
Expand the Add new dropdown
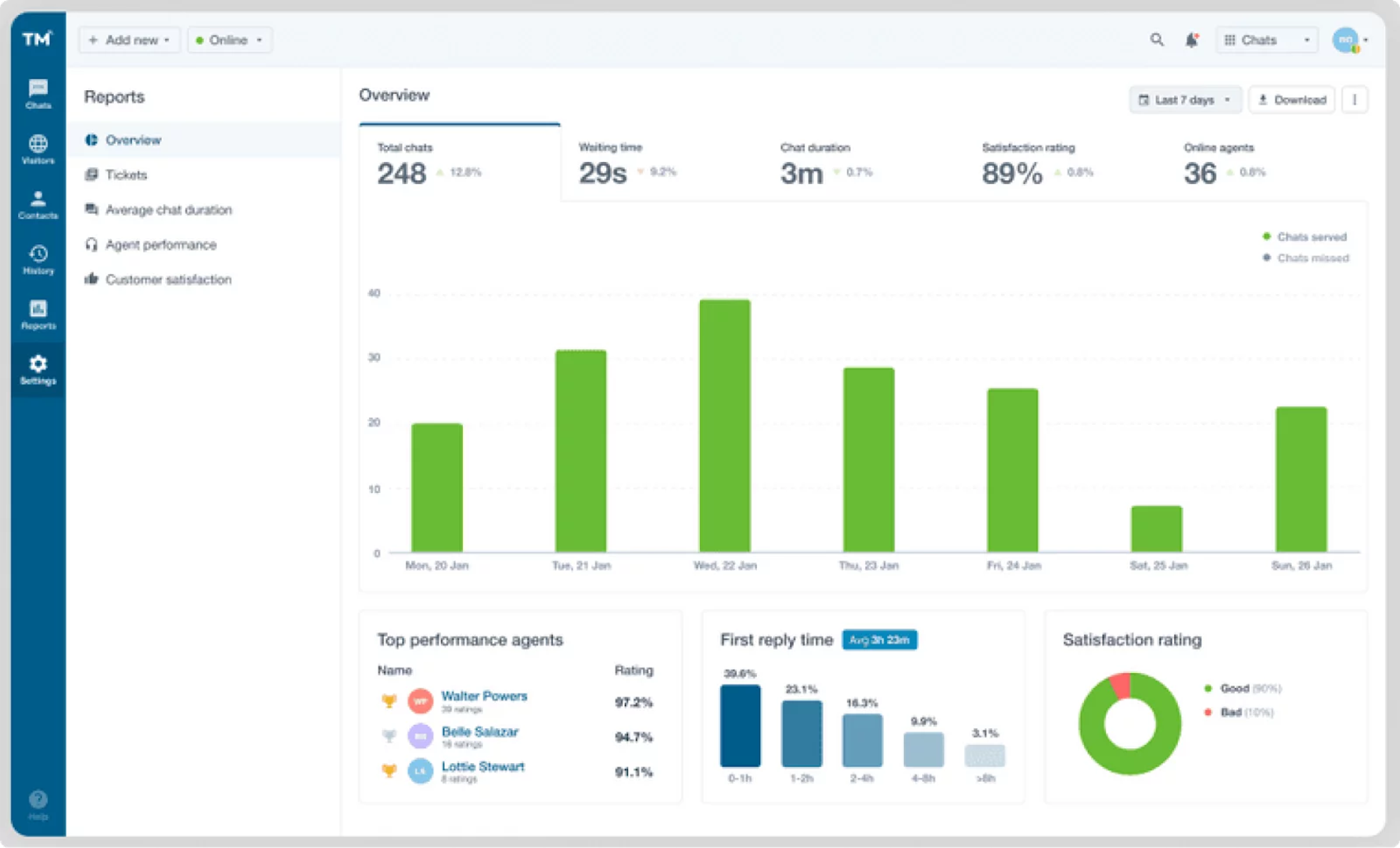coord(129,40)
